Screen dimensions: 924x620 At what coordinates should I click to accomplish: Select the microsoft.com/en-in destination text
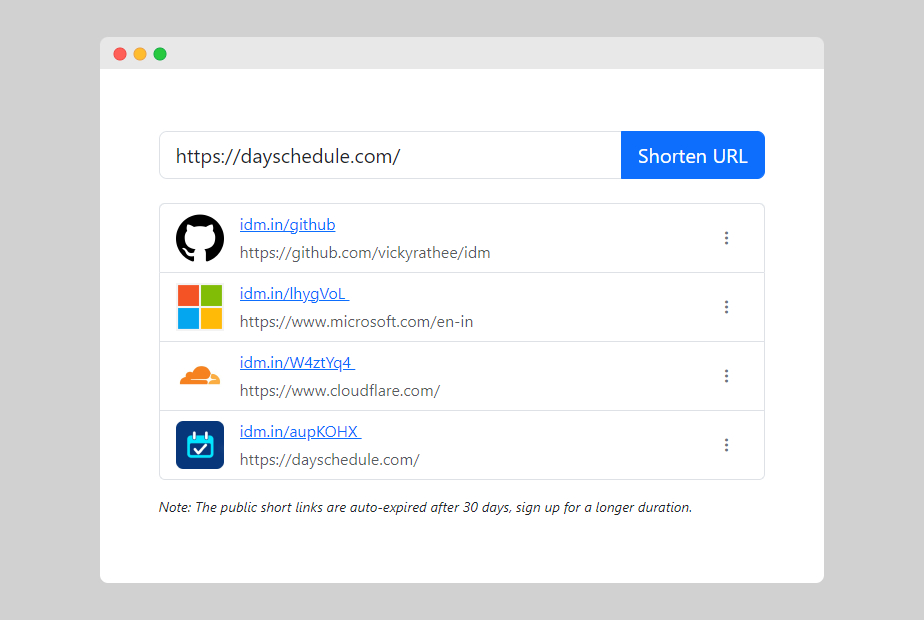[x=356, y=321]
